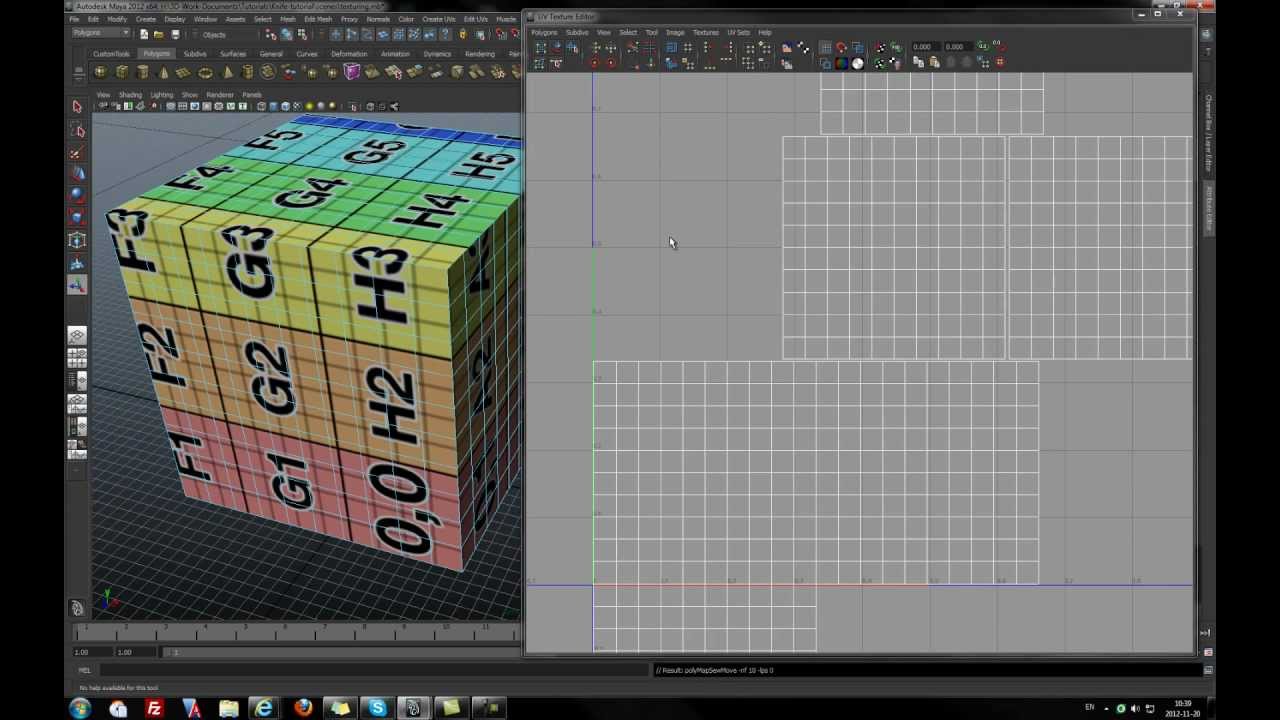Create a polygon torus from the shelf
This screenshot has height=720, width=1280.
[x=206, y=72]
